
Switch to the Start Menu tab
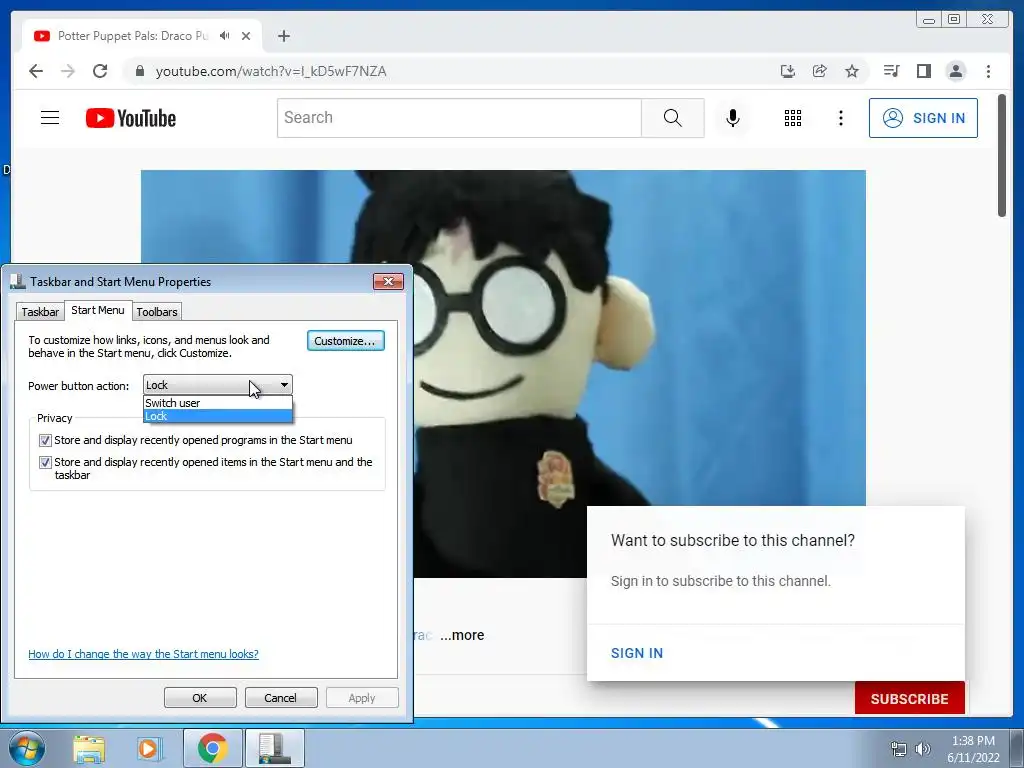click(x=98, y=310)
